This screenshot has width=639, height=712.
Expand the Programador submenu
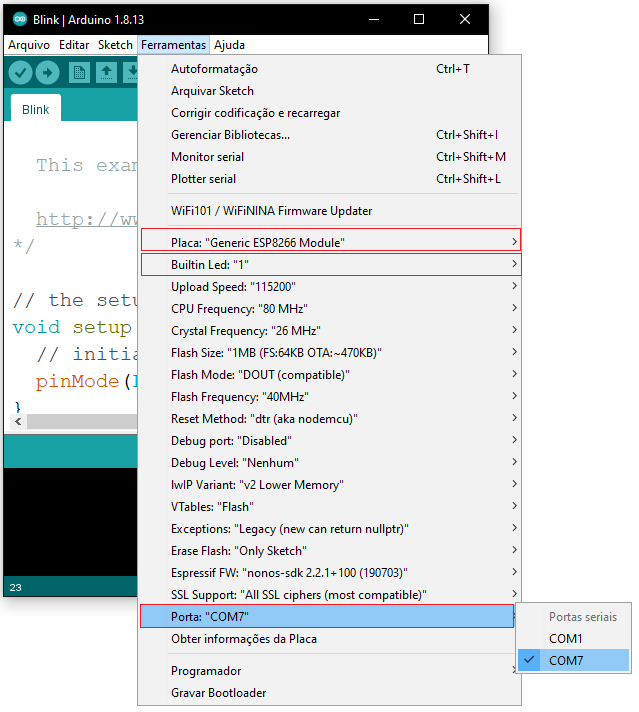[330, 671]
